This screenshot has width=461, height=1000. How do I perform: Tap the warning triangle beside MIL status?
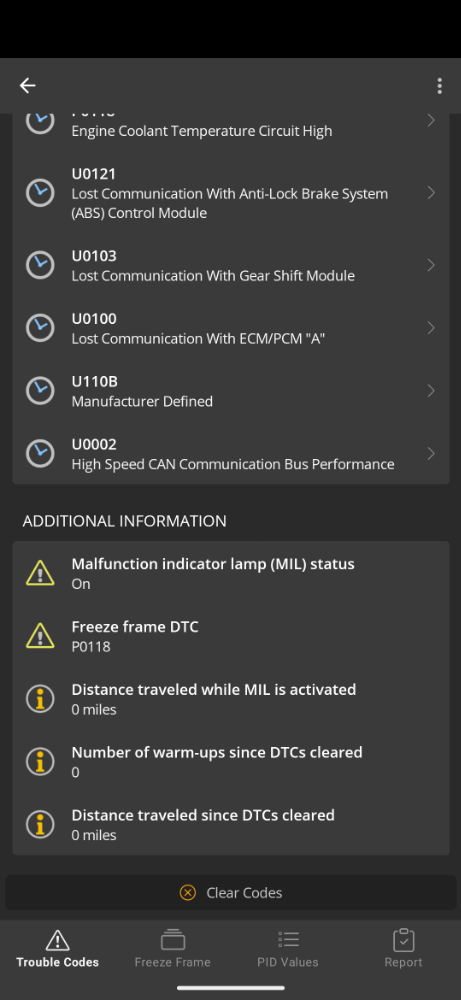pos(40,573)
